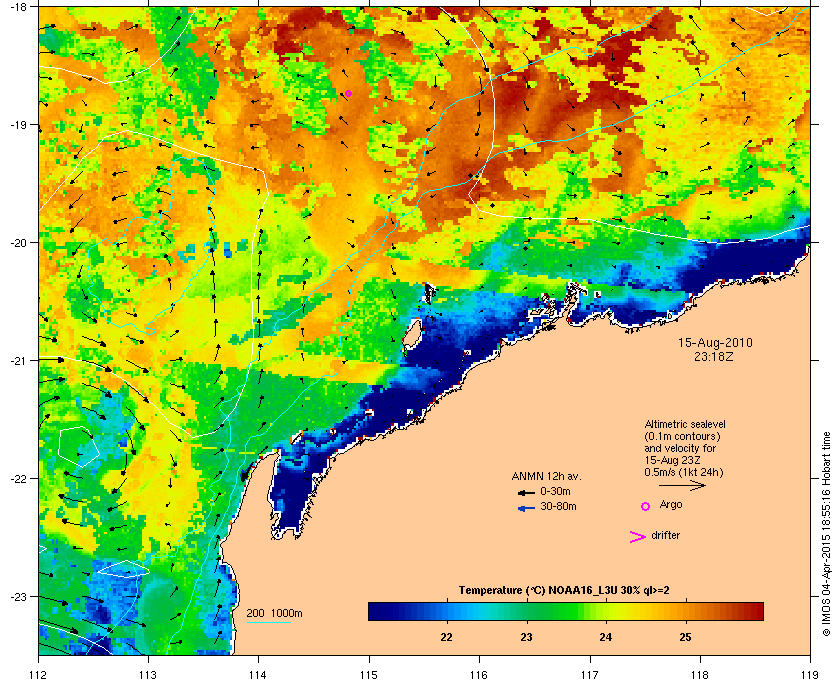Click the longitude axis label 116
840x680 pixels.
[479, 675]
